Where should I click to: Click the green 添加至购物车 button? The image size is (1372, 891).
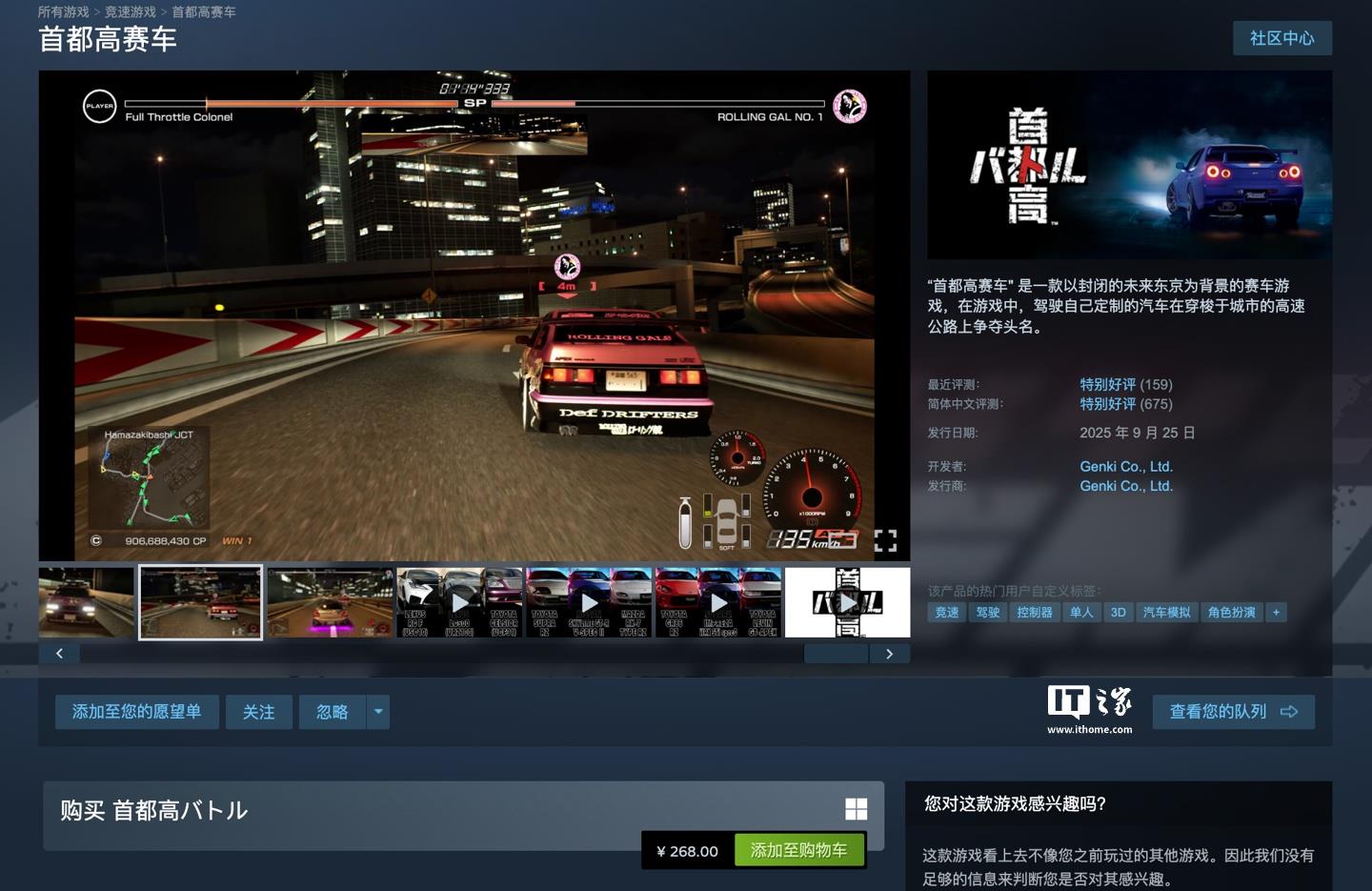[798, 850]
